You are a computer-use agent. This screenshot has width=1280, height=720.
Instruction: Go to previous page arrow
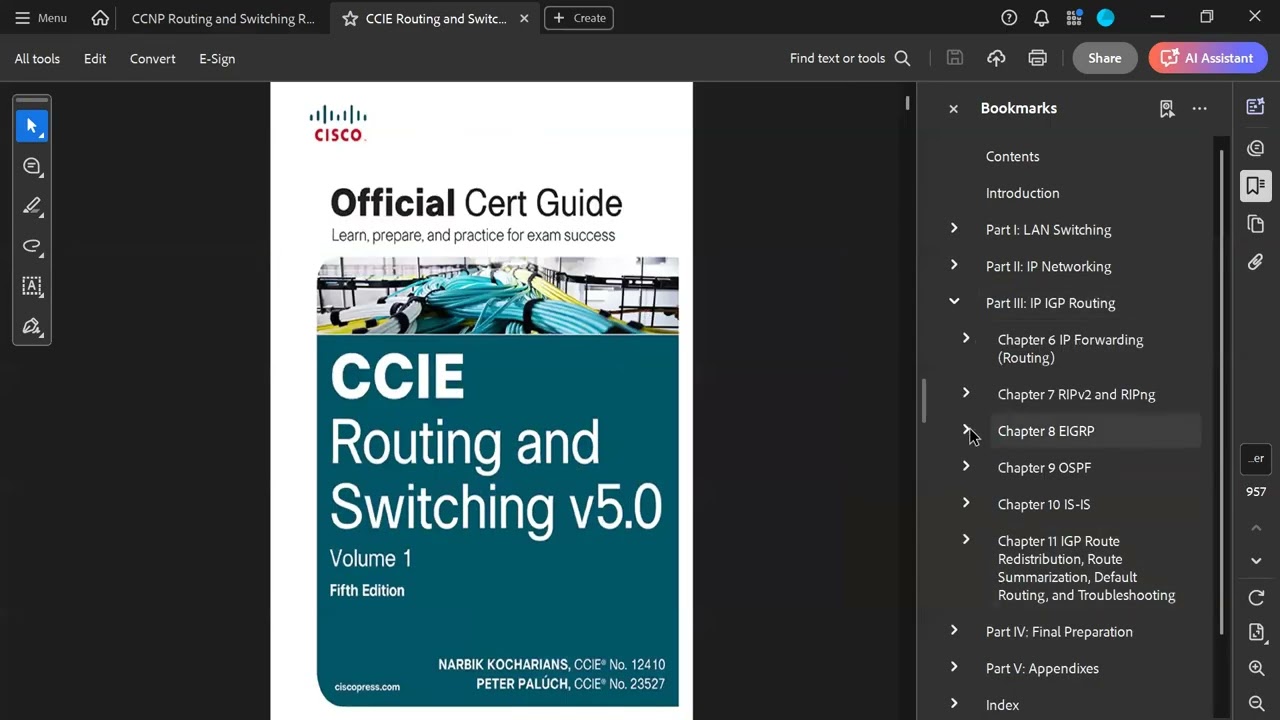point(1256,527)
